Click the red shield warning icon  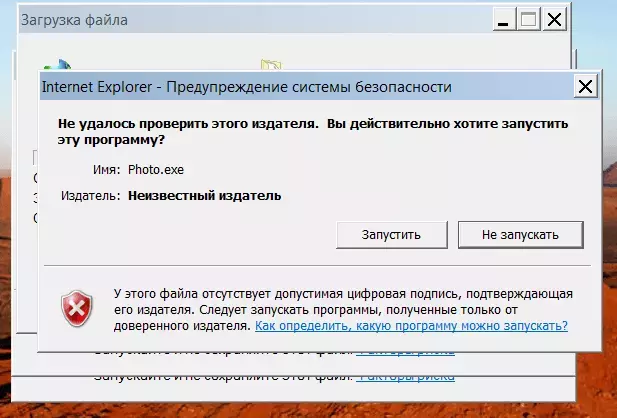pos(77,309)
